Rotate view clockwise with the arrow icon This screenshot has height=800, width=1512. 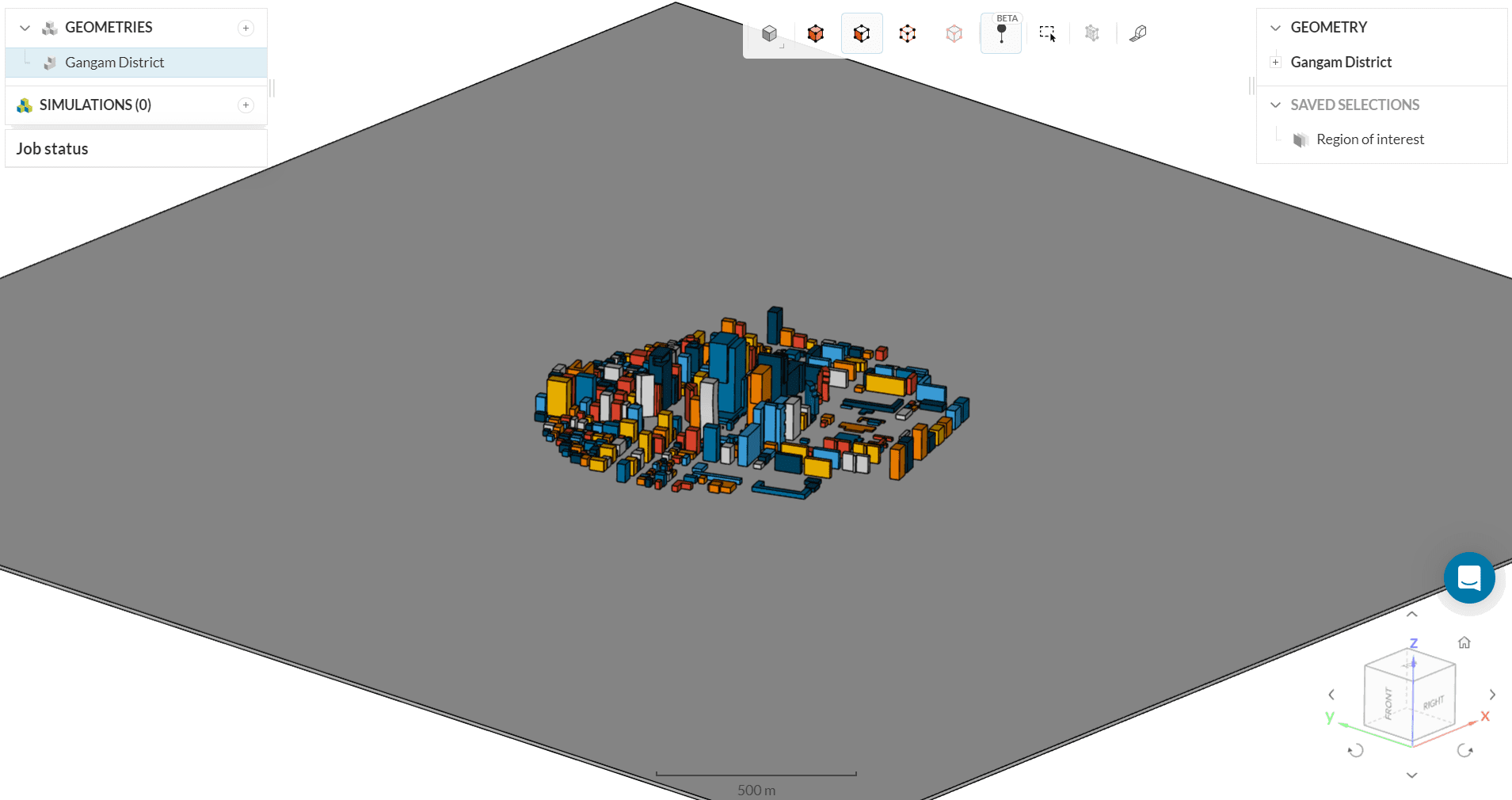click(x=1464, y=750)
